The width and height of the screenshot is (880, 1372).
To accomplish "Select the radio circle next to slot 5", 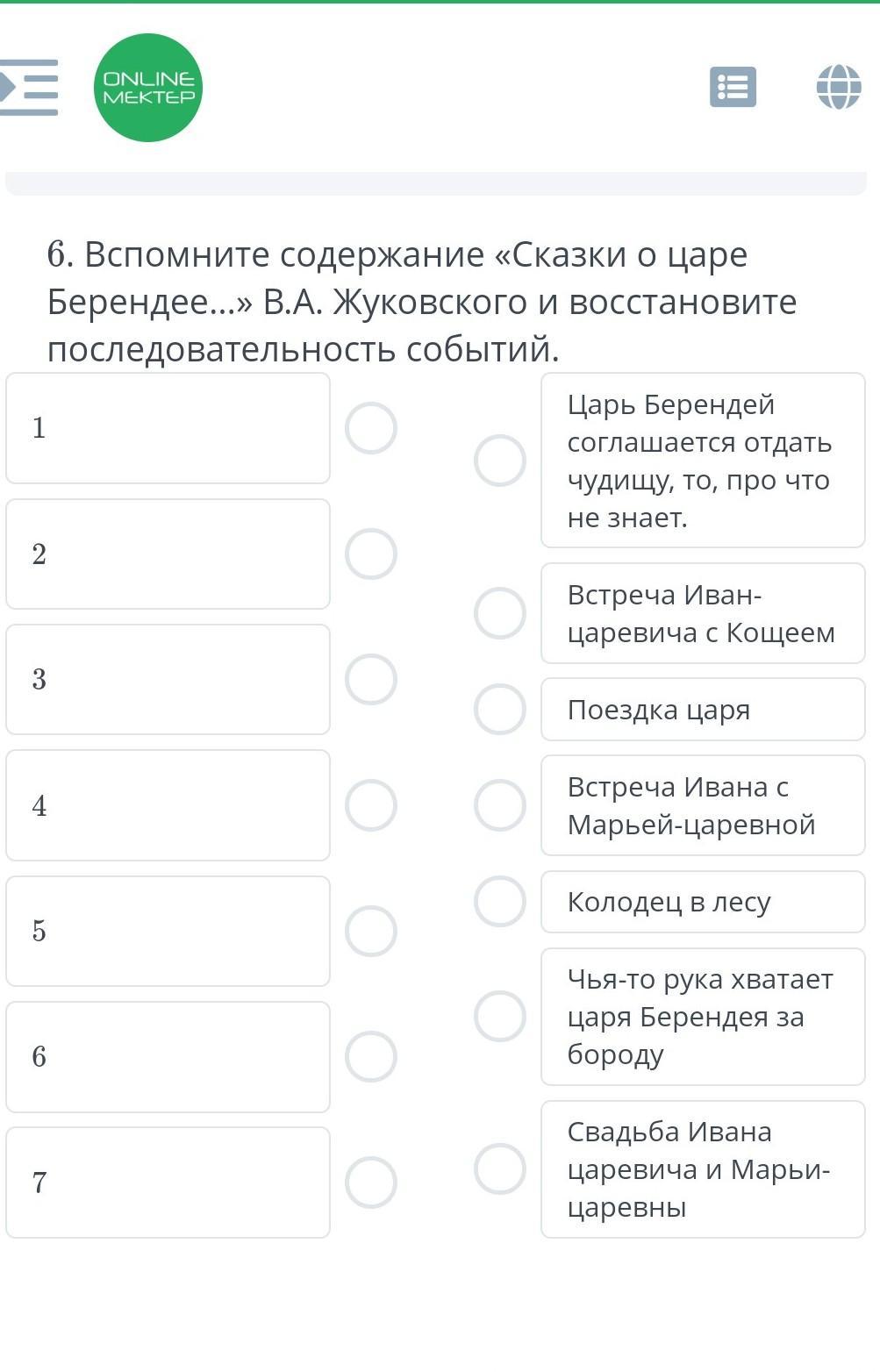I will (x=371, y=931).
